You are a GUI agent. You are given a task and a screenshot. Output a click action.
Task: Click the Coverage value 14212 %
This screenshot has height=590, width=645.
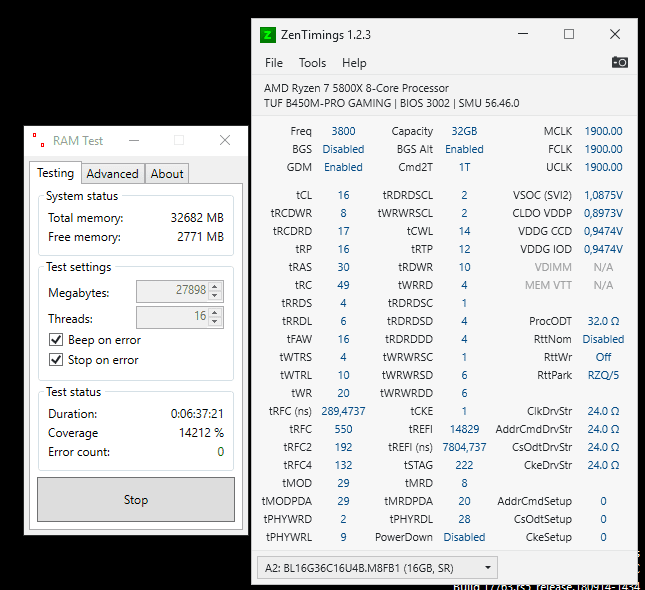tap(202, 433)
